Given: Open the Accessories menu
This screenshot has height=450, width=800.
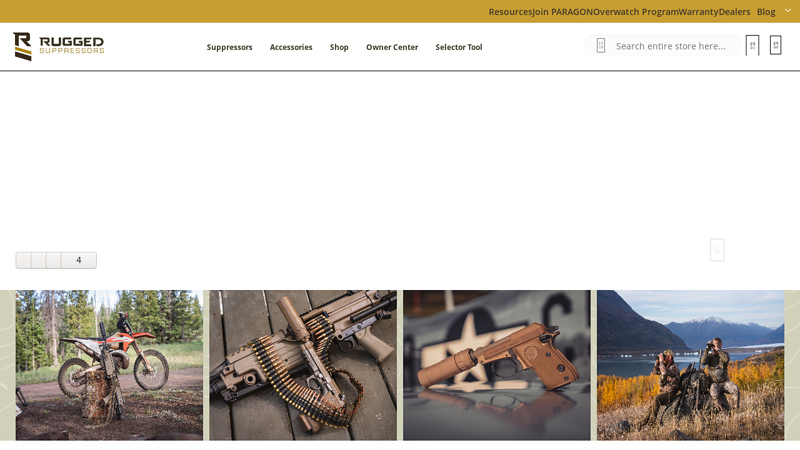Looking at the screenshot, I should 291,47.
